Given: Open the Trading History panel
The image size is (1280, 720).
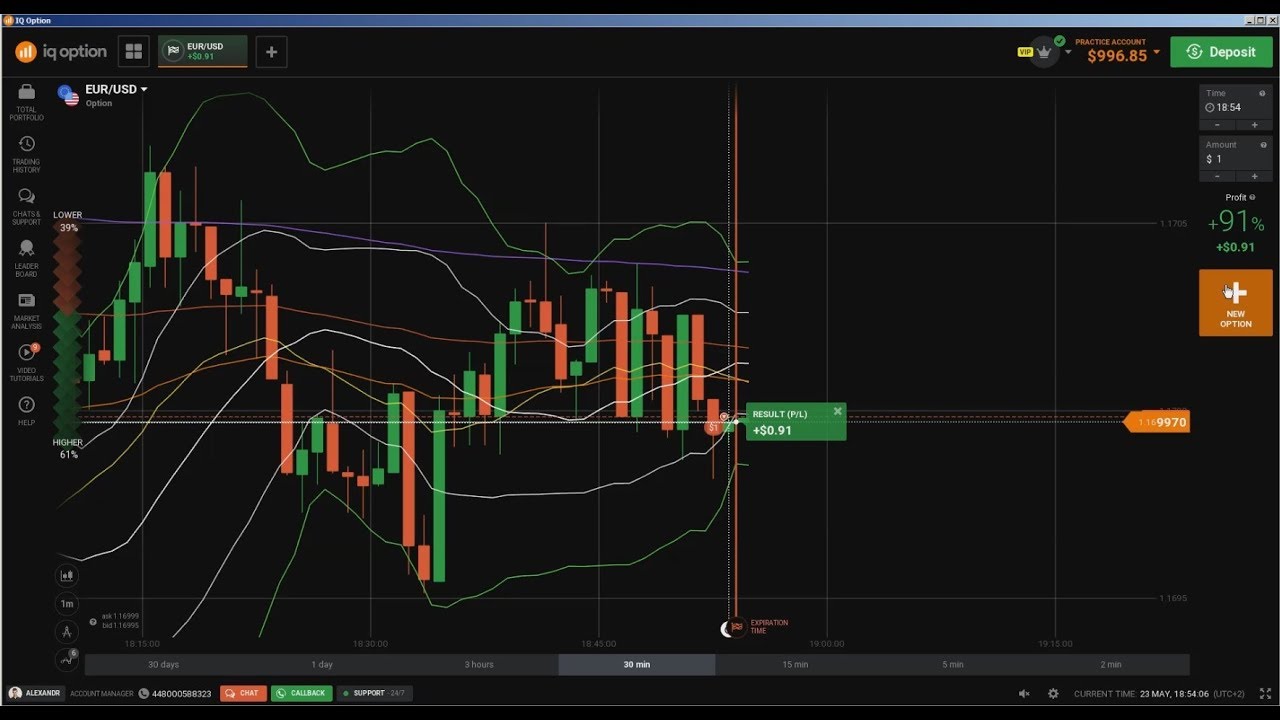Looking at the screenshot, I should coord(27,154).
